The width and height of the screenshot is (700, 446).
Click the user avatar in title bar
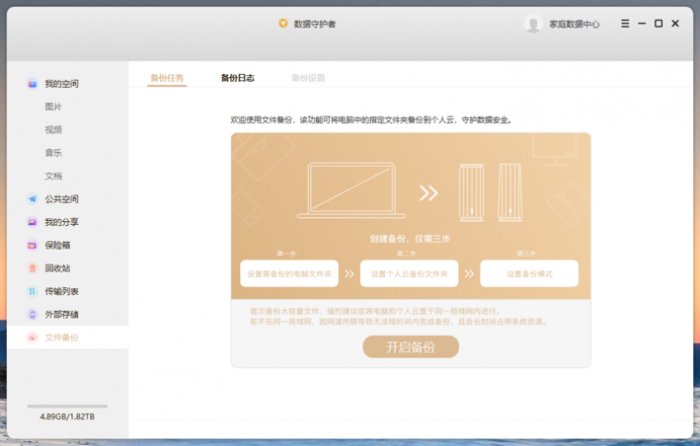click(533, 24)
